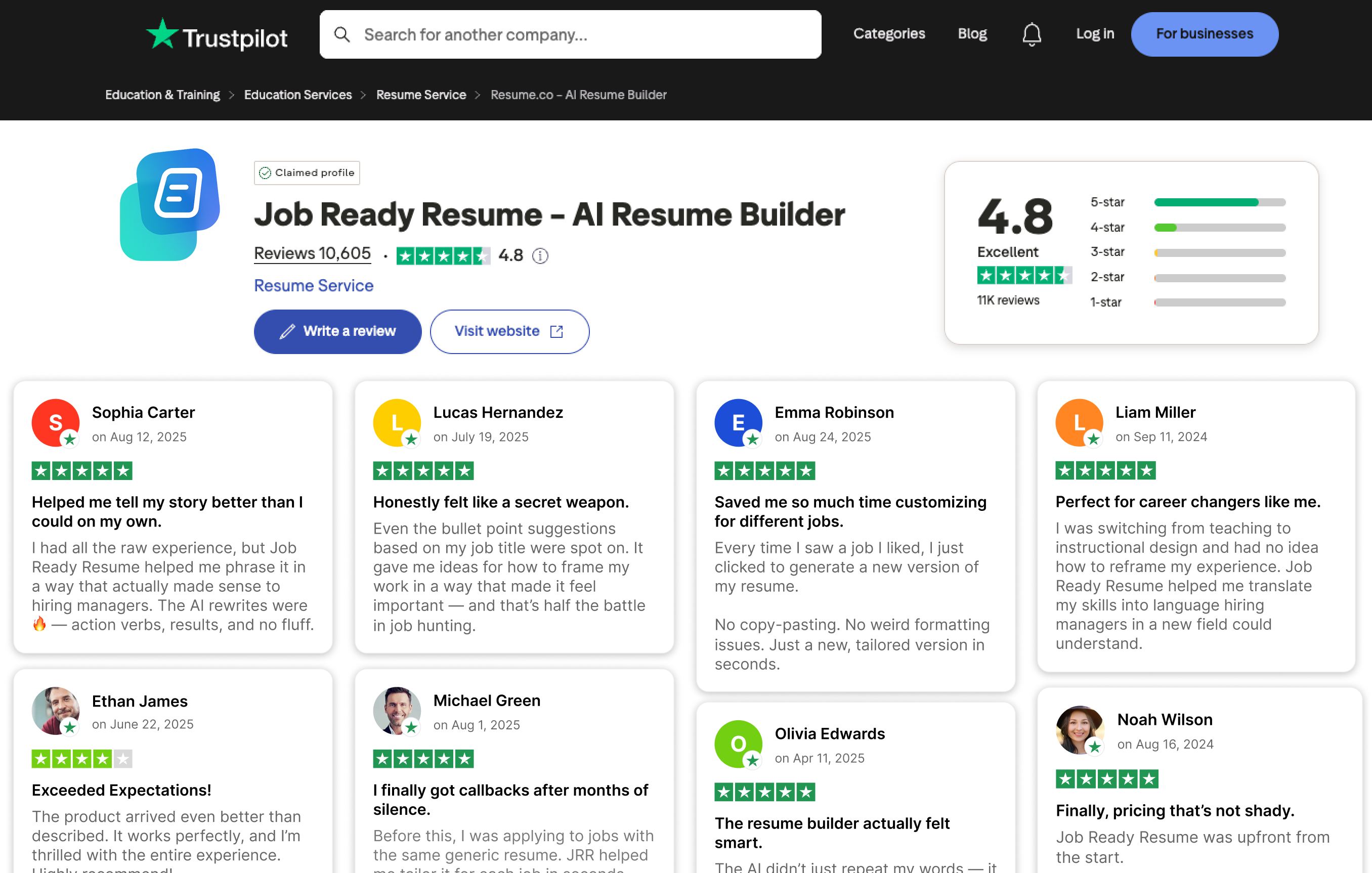Click Liam Miller's orange avatar
Viewport: 1372px width, 873px height.
1079,422
